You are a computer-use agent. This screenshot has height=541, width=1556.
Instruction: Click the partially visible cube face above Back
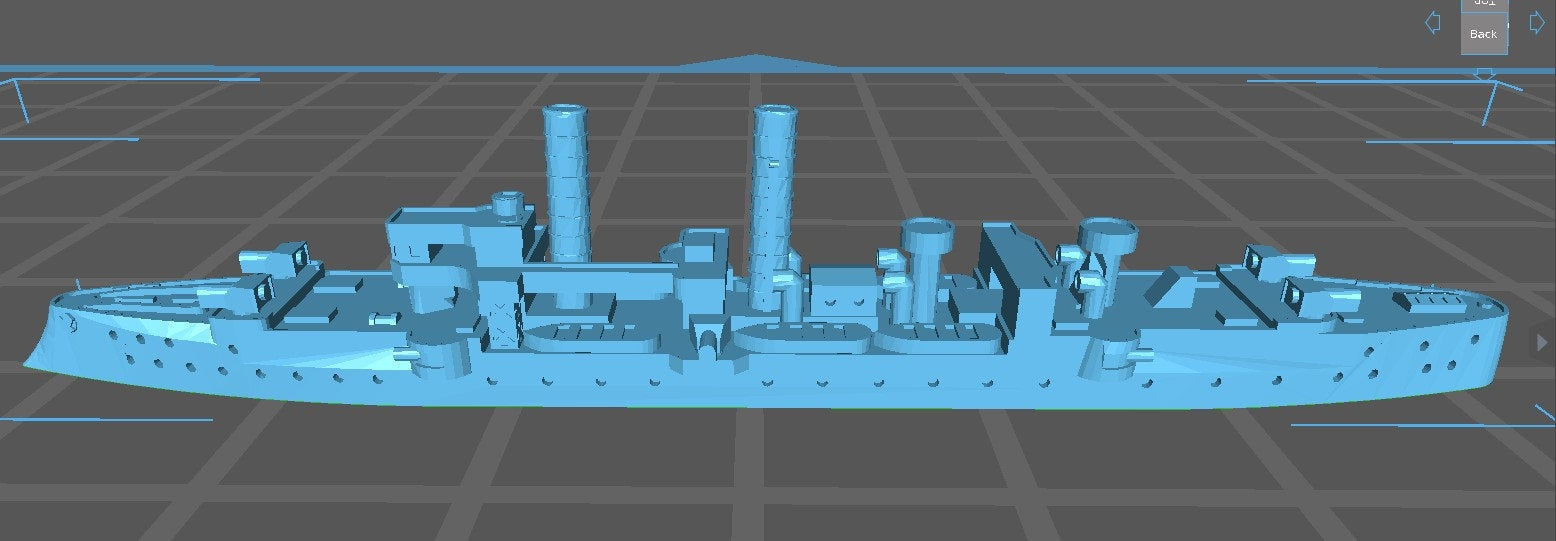click(1483, 4)
